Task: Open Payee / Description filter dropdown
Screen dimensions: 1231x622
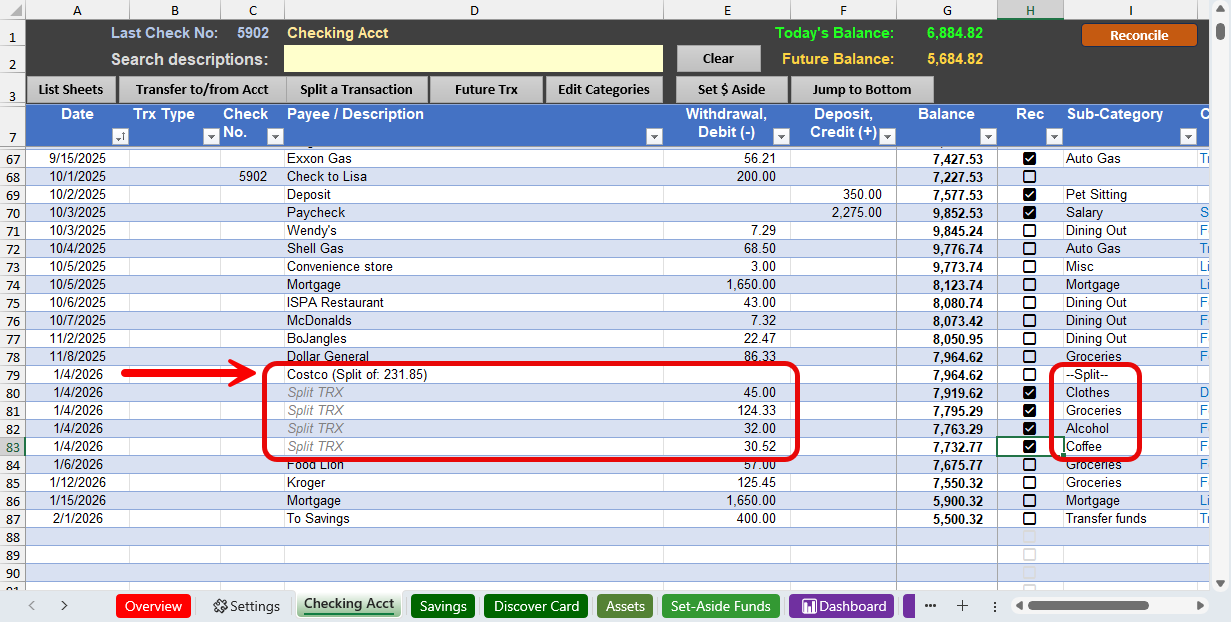Action: pos(654,137)
